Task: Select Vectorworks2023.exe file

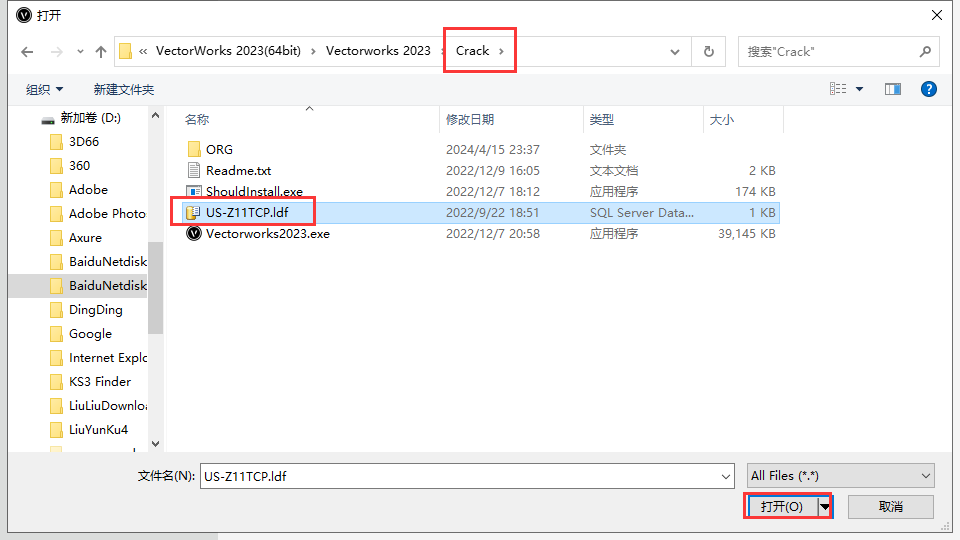Action: [x=268, y=234]
